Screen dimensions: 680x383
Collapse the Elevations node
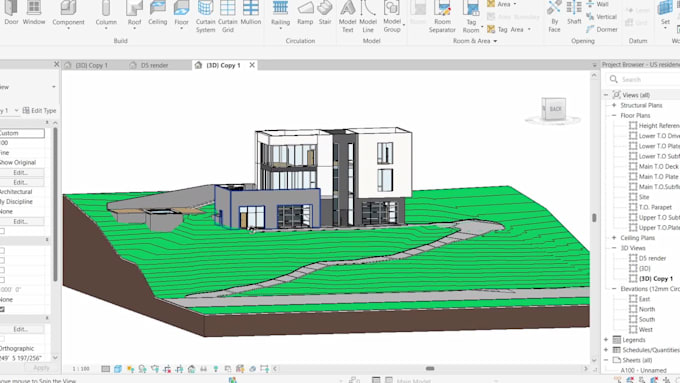pos(614,289)
